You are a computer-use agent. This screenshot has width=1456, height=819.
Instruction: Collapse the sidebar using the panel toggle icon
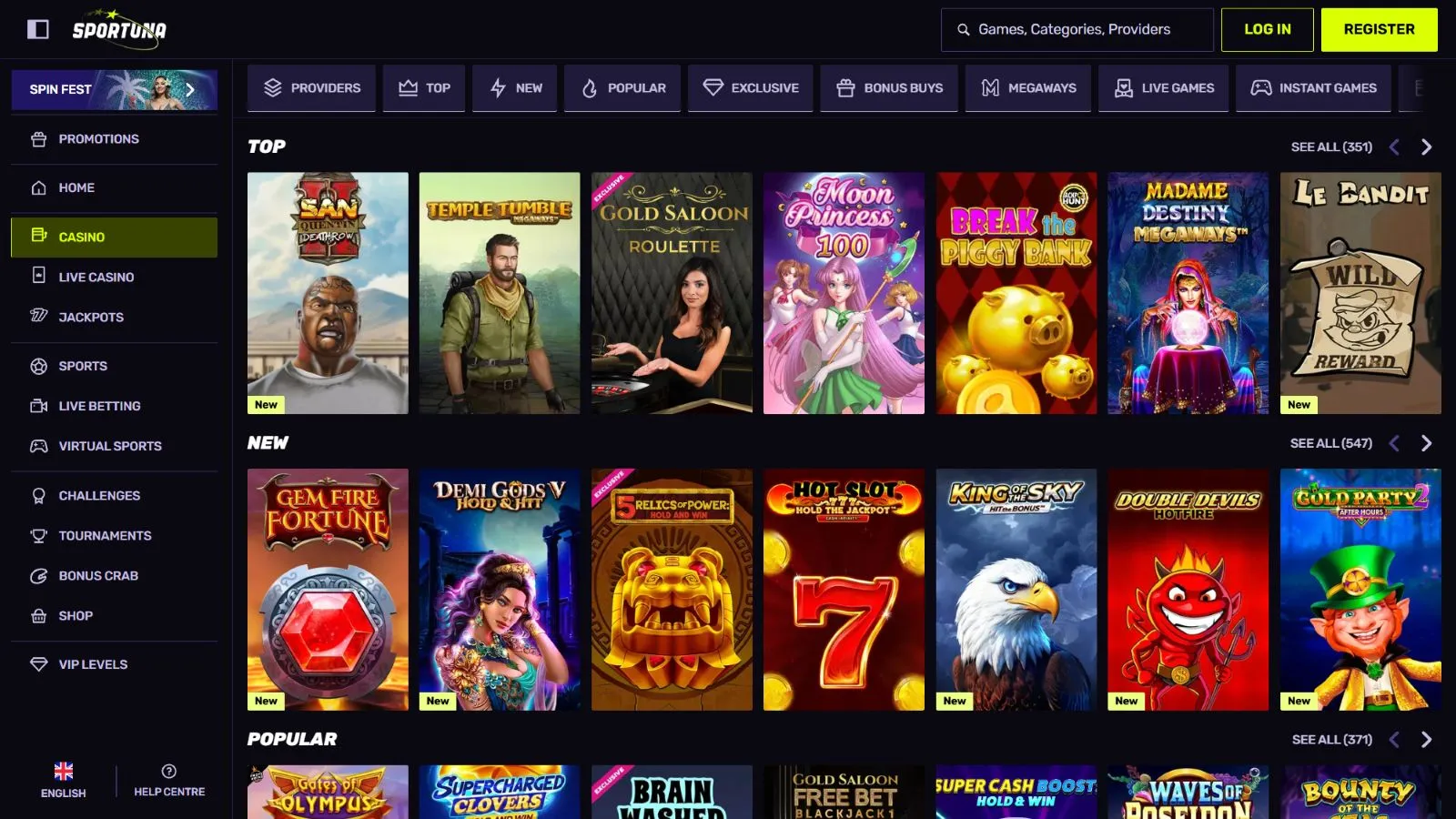[38, 29]
